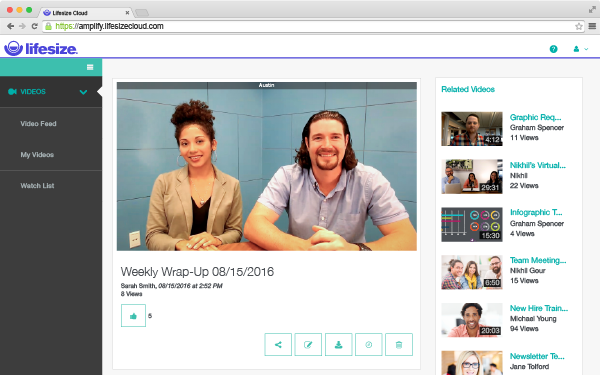
Task: Like the Weekly Wrap-Up video with thumbs up
Action: coord(133,316)
